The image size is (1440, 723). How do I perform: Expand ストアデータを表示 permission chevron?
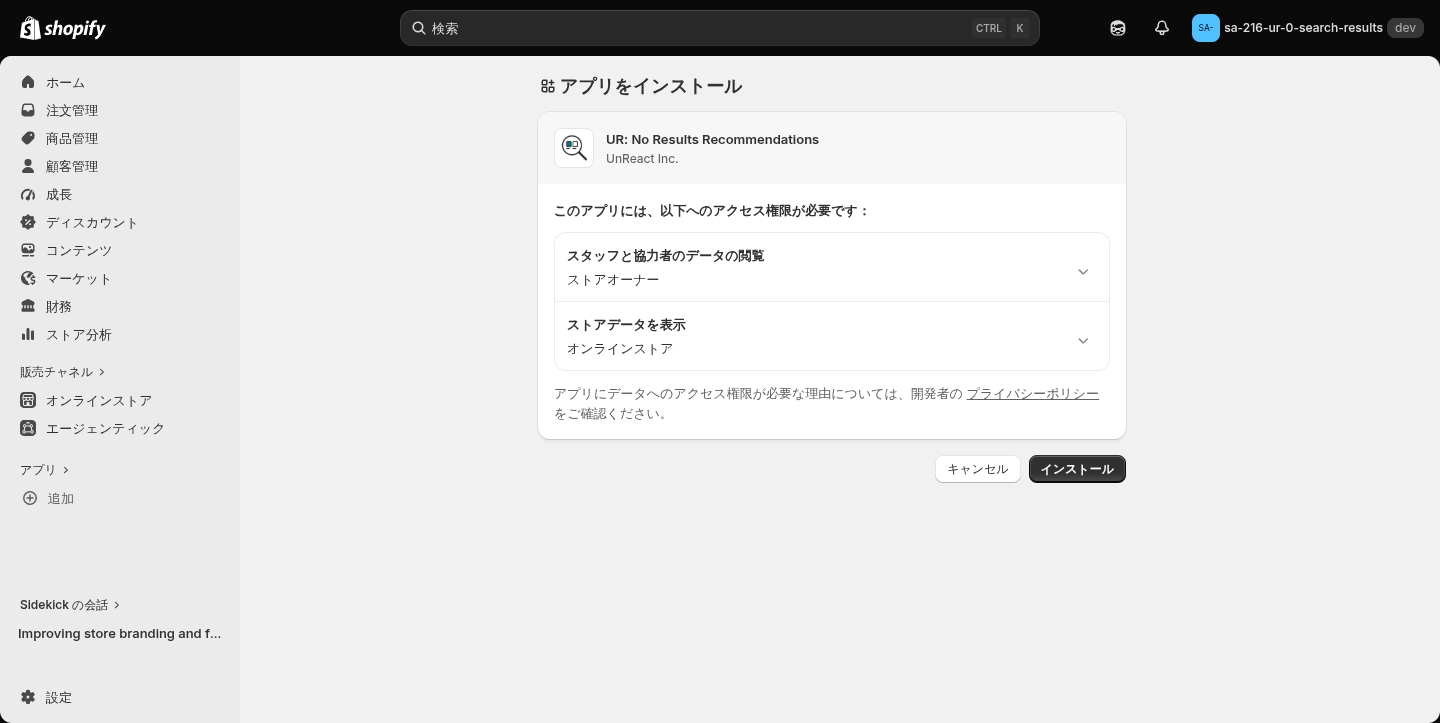1083,341
